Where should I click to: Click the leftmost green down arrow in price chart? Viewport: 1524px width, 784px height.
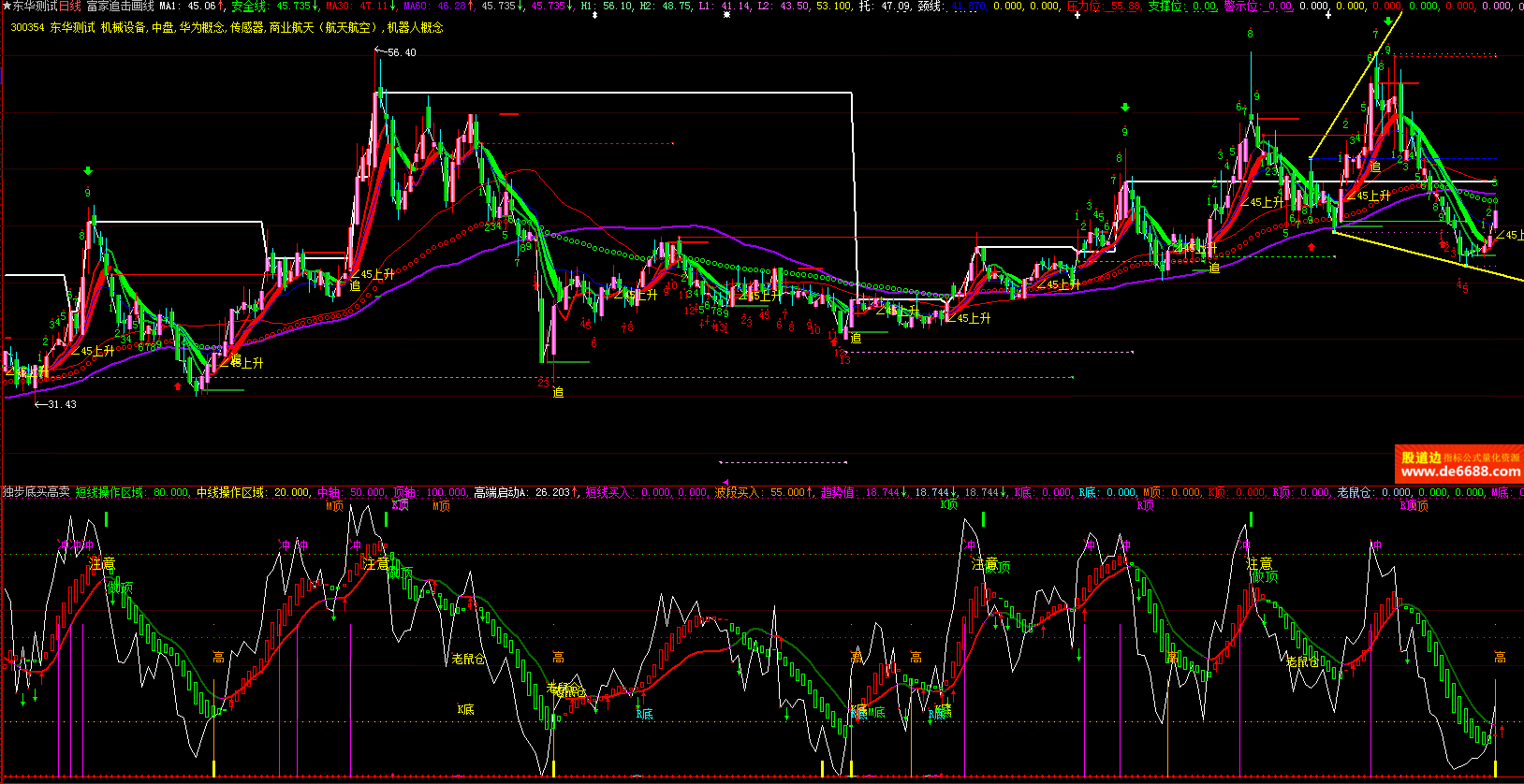pyautogui.click(x=88, y=171)
